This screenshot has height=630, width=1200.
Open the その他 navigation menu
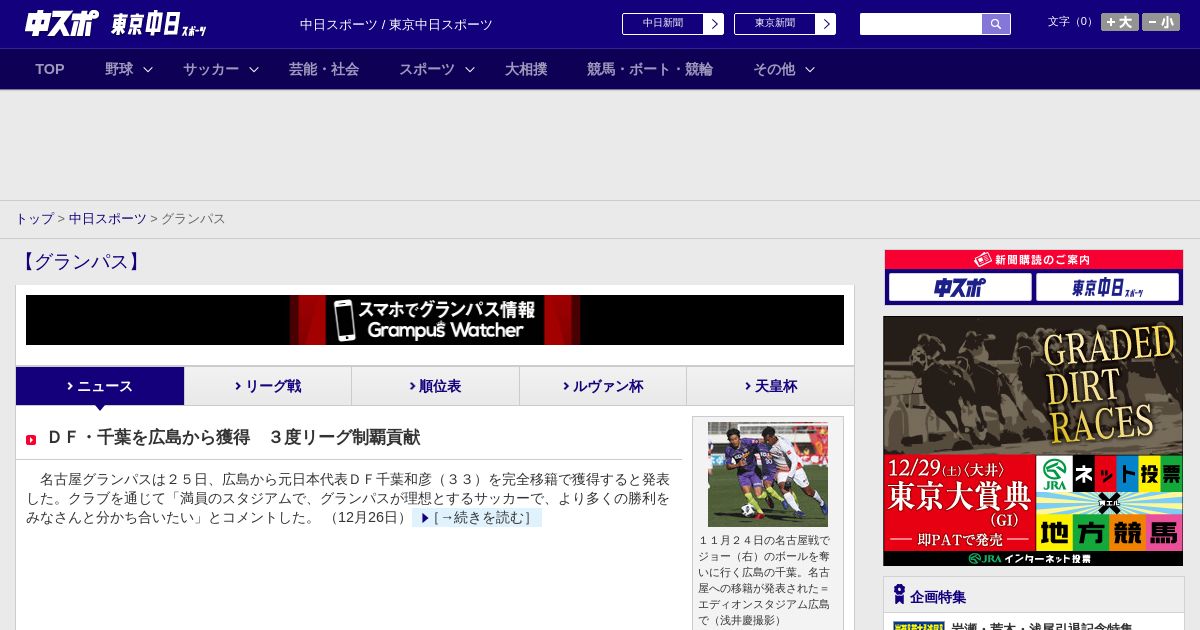[774, 69]
